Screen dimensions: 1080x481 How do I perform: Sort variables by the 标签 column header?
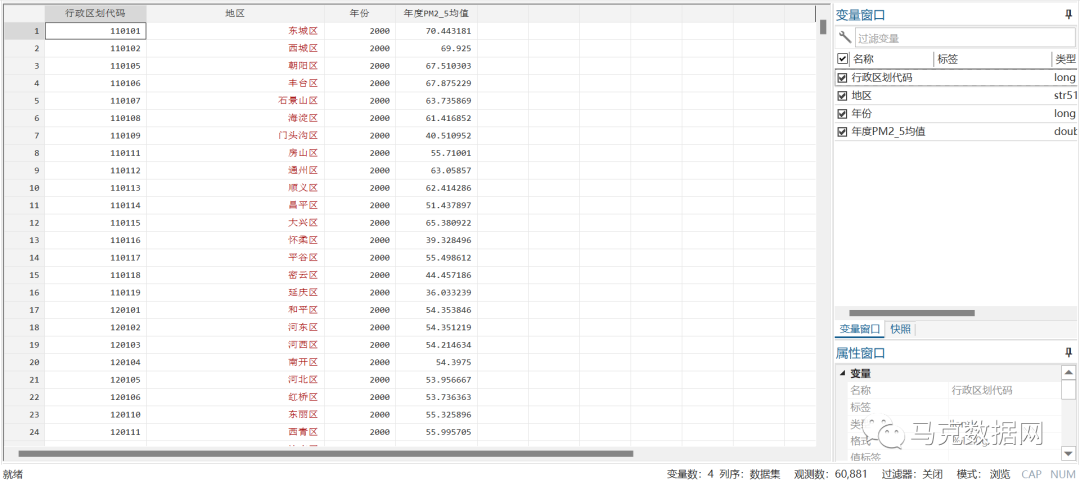click(x=993, y=59)
